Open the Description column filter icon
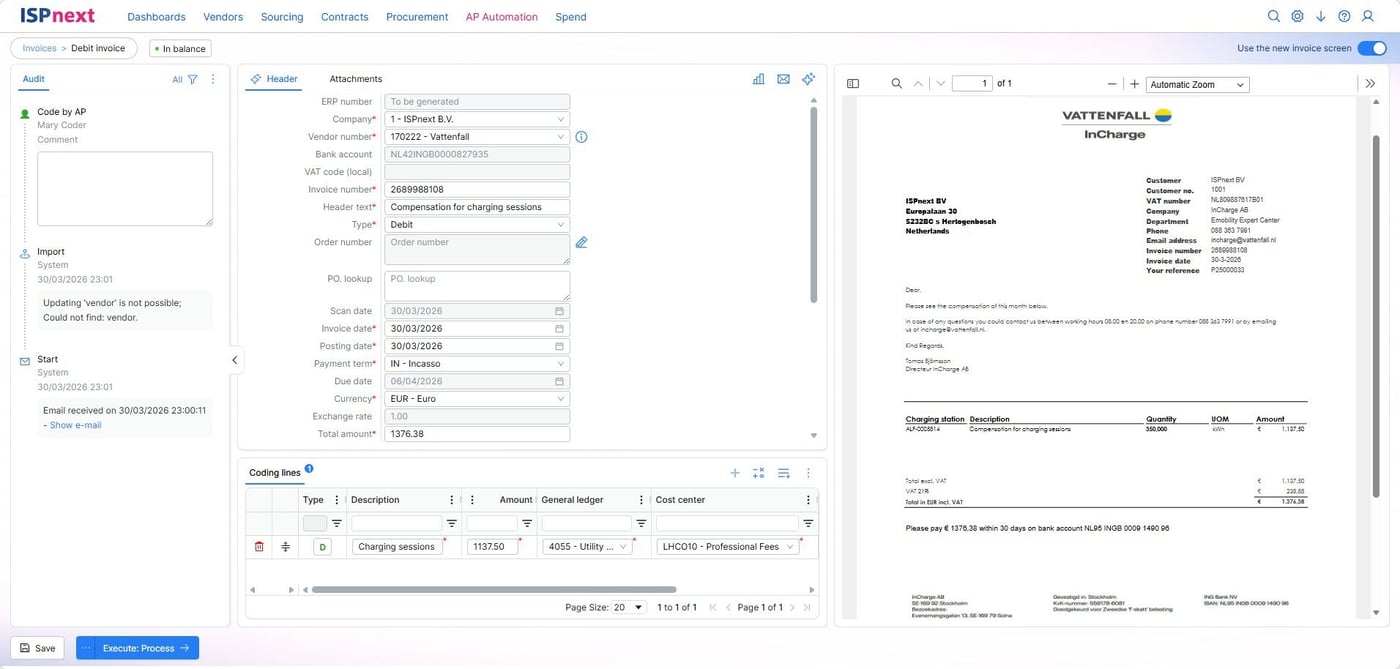 coord(451,523)
